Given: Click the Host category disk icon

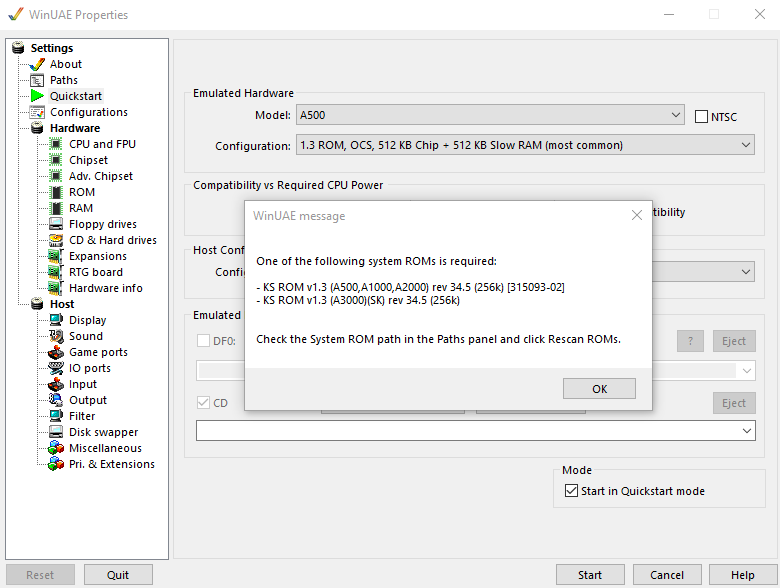Looking at the screenshot, I should tap(37, 304).
